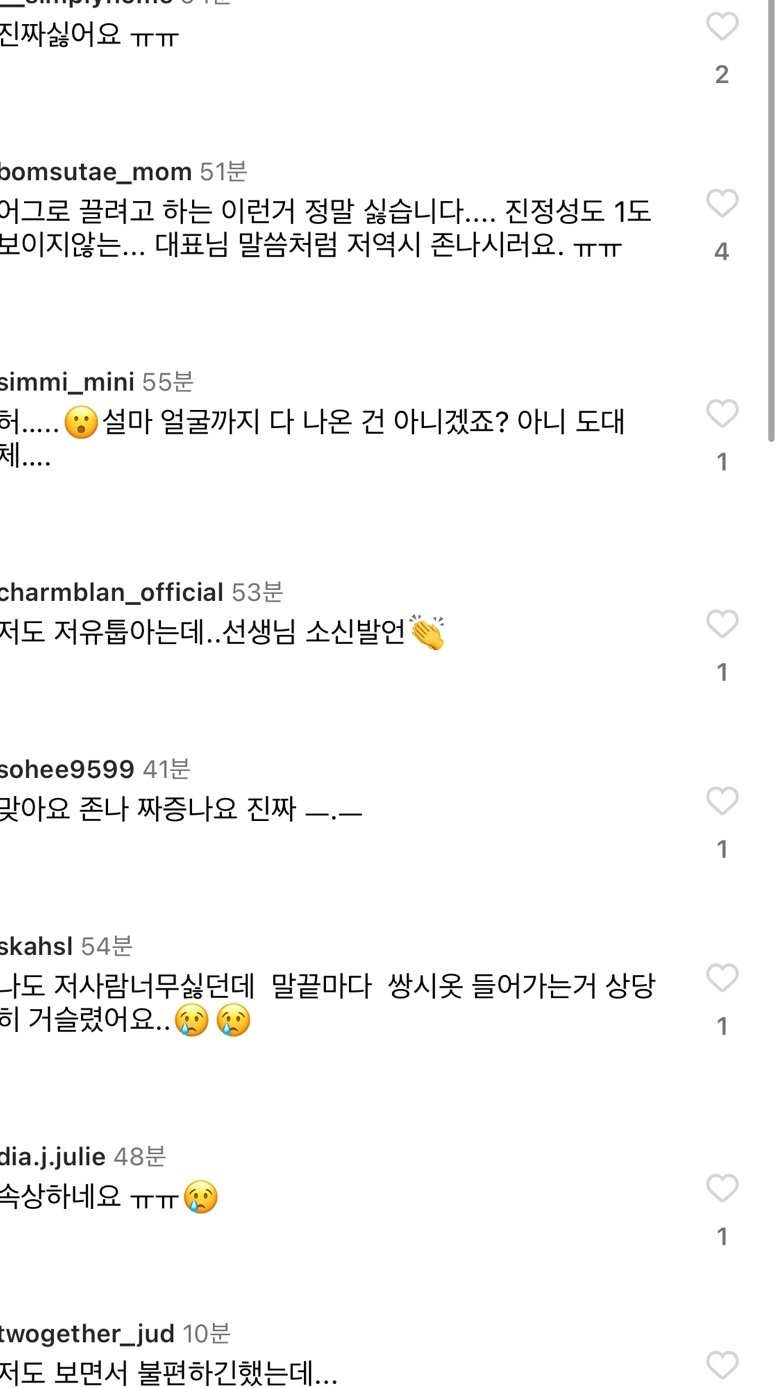781x1388 pixels.
Task: Like charmblan_official's comment
Action: click(722, 625)
